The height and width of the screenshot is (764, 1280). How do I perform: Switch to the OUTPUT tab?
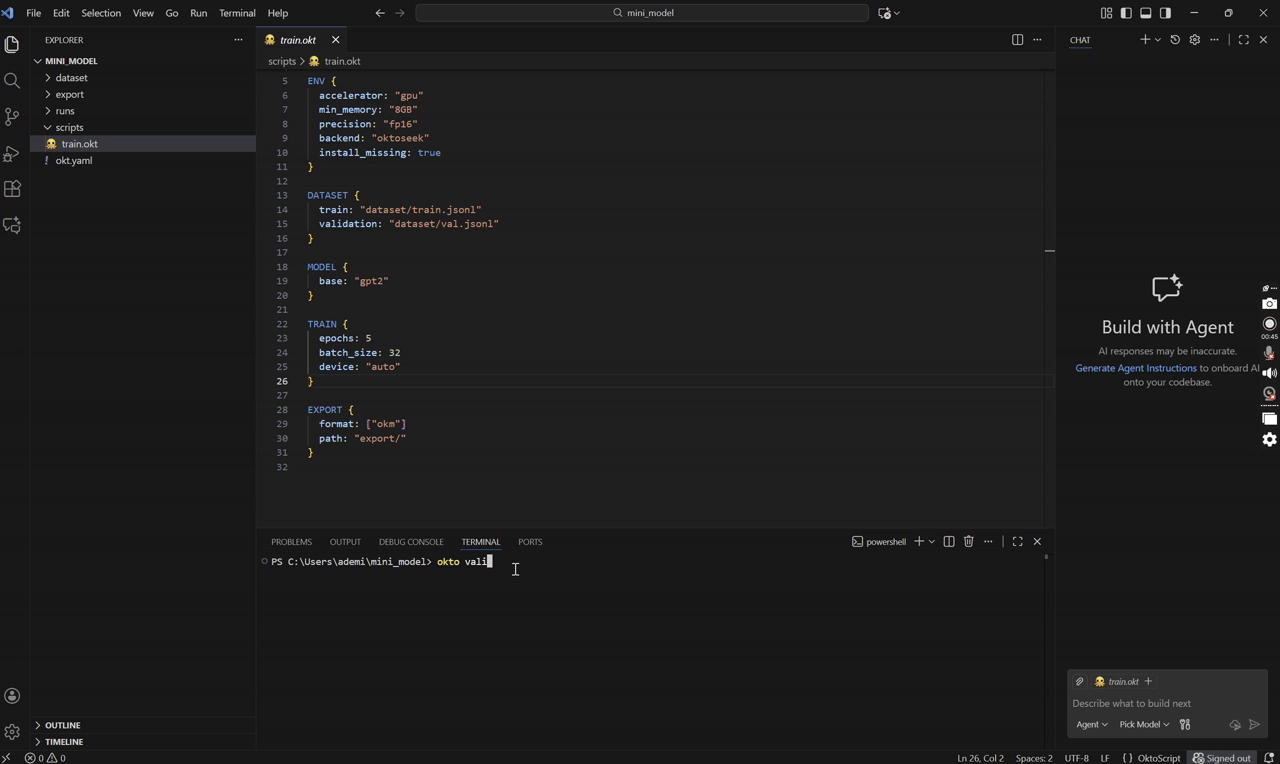344,541
